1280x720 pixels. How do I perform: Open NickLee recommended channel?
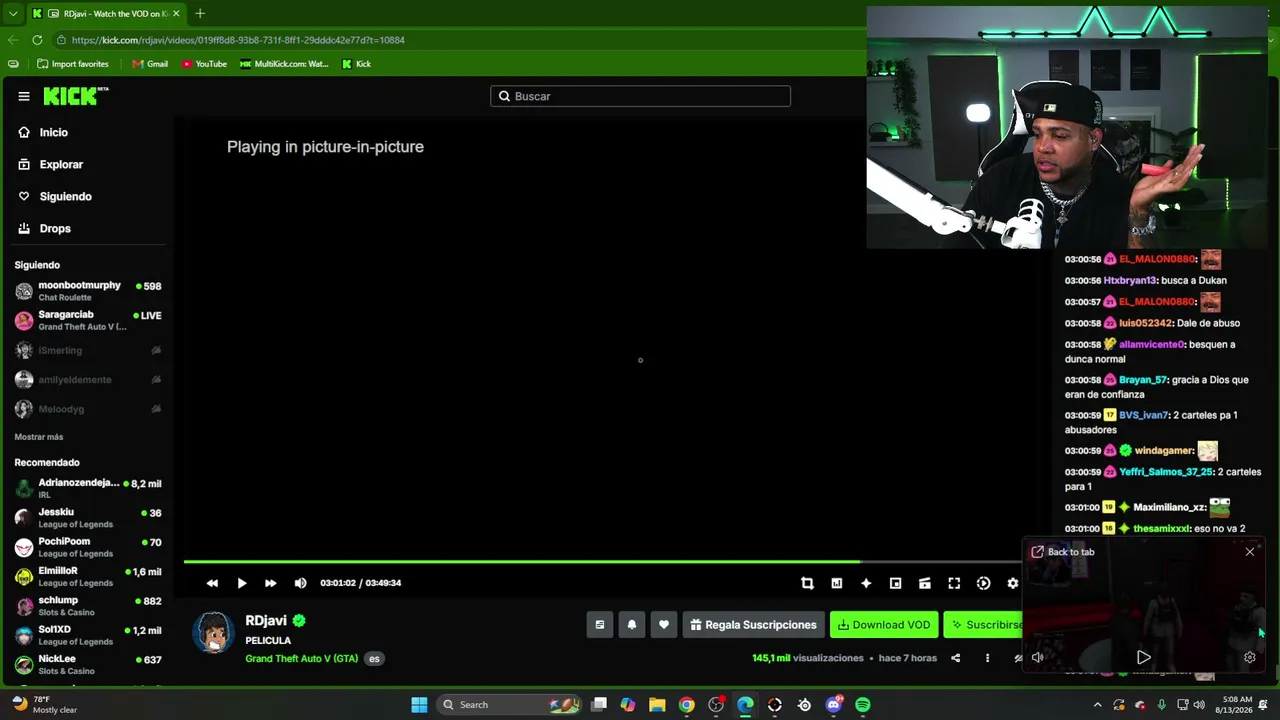click(x=88, y=664)
